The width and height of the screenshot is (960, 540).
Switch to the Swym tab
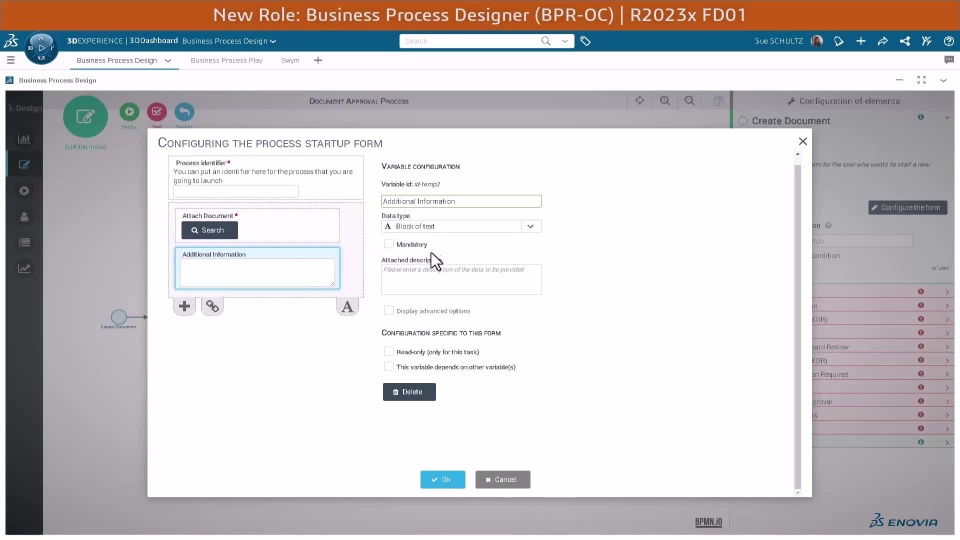[290, 60]
